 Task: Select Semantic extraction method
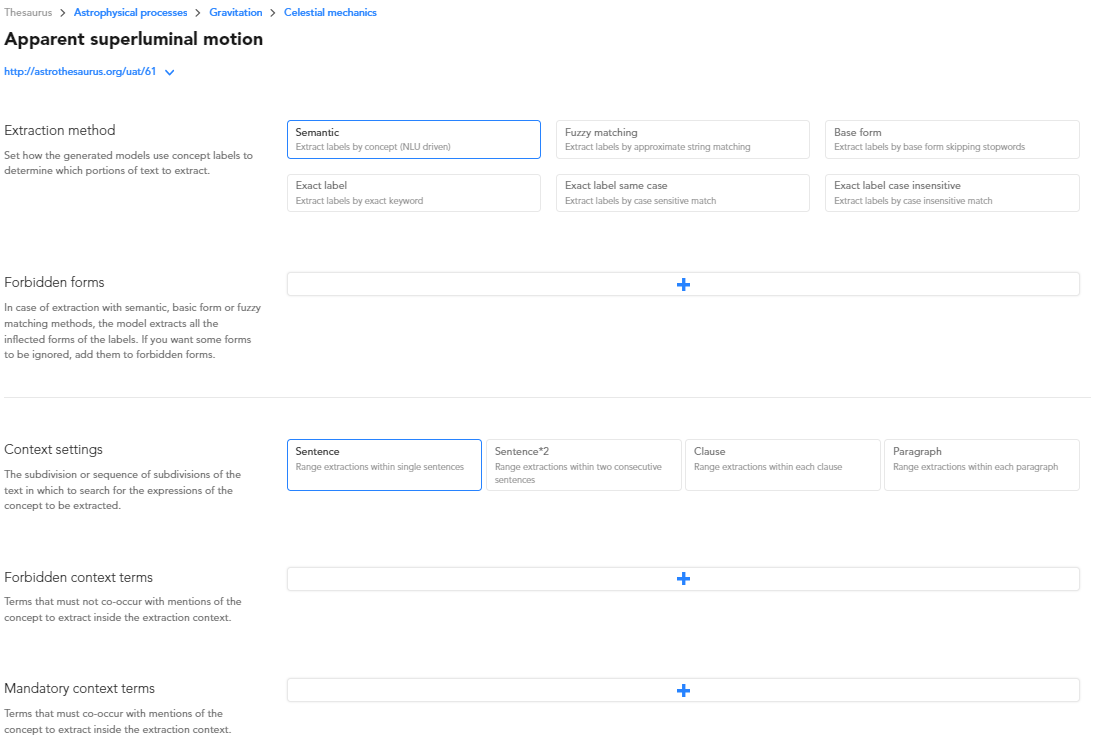click(413, 140)
